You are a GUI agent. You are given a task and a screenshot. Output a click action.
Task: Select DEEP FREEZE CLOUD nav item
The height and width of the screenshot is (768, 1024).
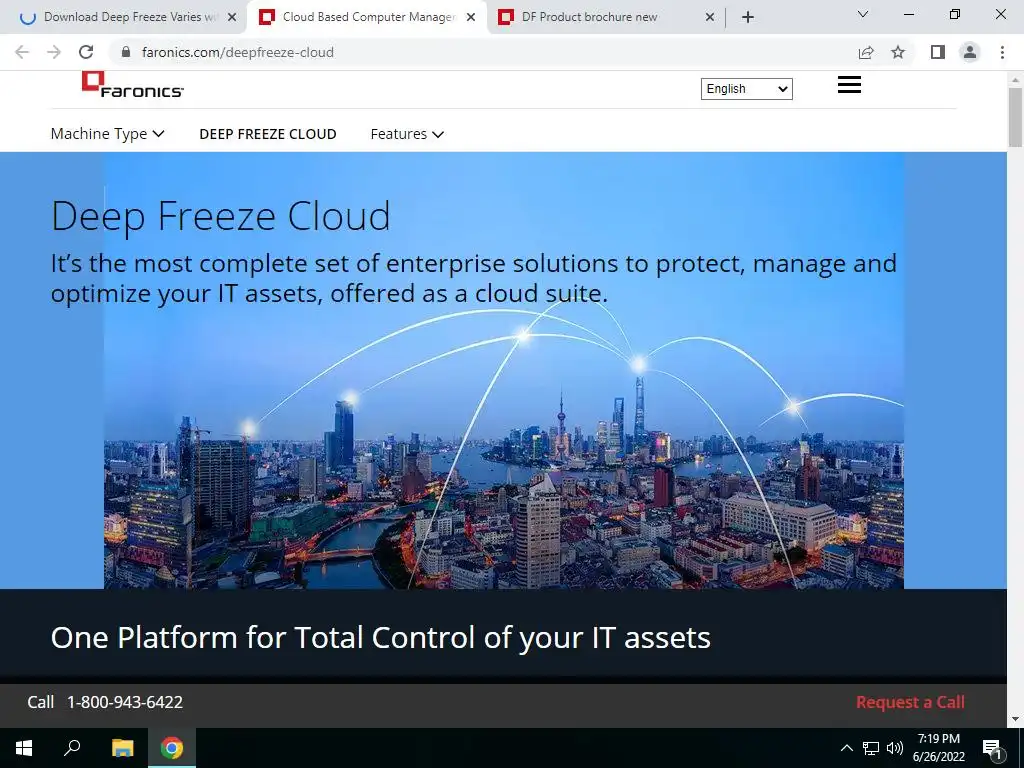coord(268,134)
